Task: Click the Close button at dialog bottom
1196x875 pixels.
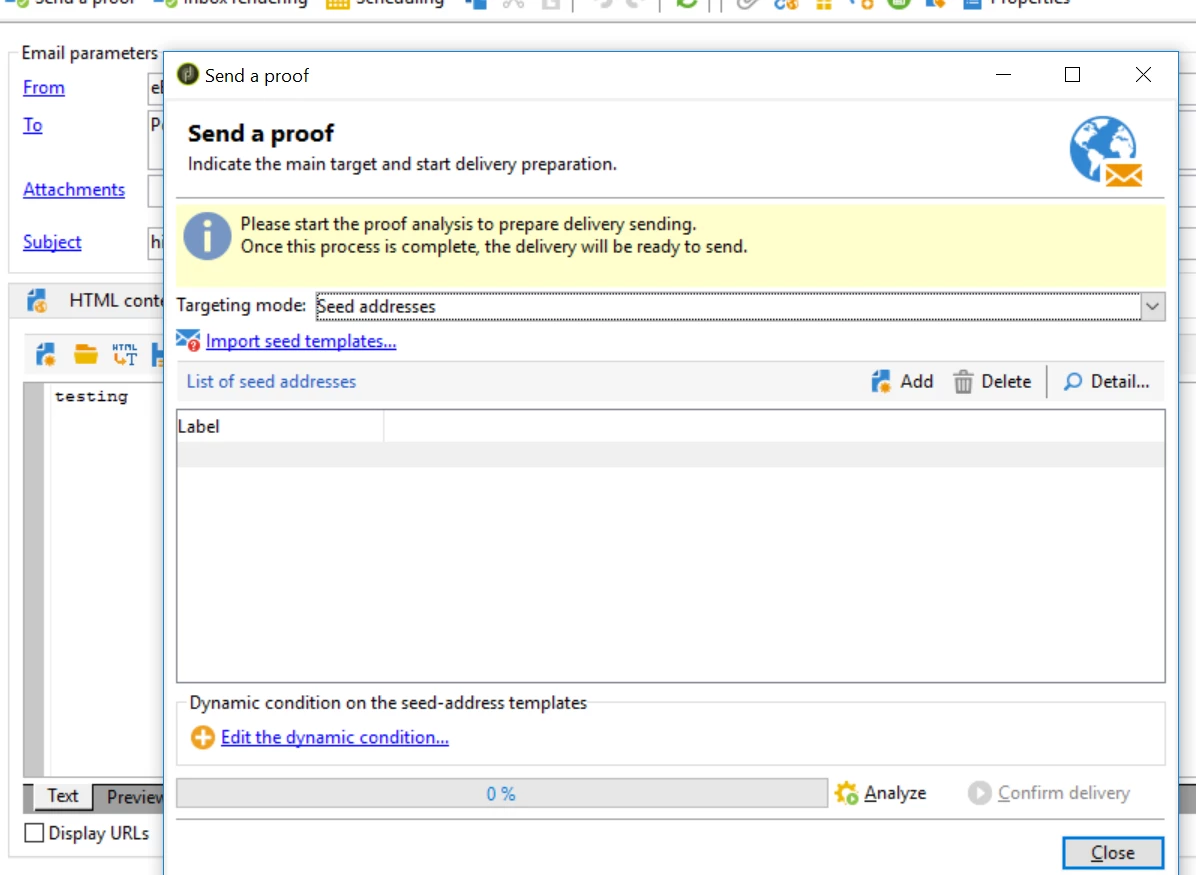Action: click(x=1113, y=853)
